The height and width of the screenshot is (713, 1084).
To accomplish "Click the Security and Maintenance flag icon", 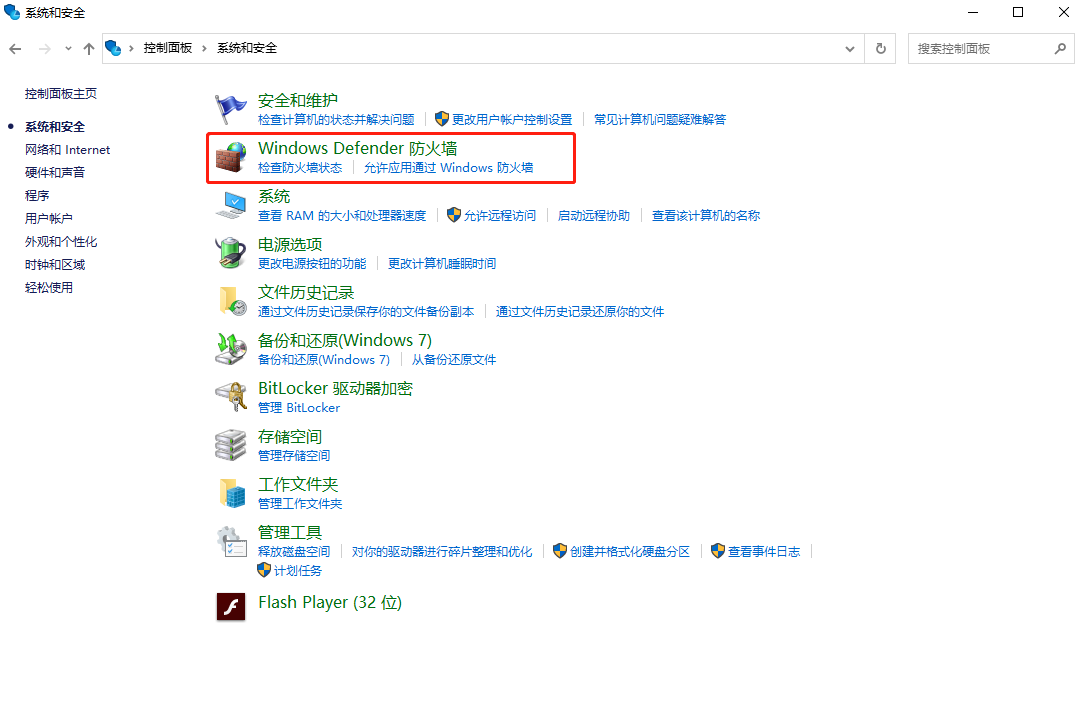I will [x=230, y=109].
